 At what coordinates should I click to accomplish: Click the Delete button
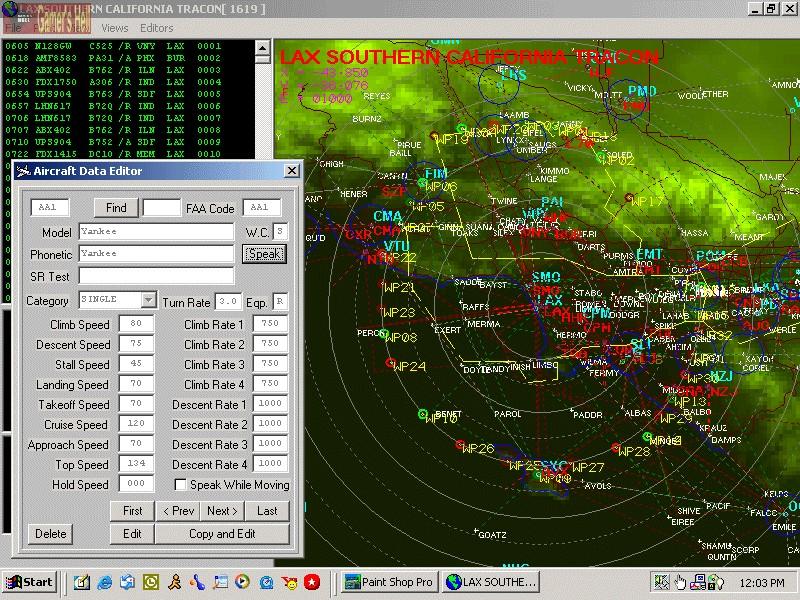[51, 534]
